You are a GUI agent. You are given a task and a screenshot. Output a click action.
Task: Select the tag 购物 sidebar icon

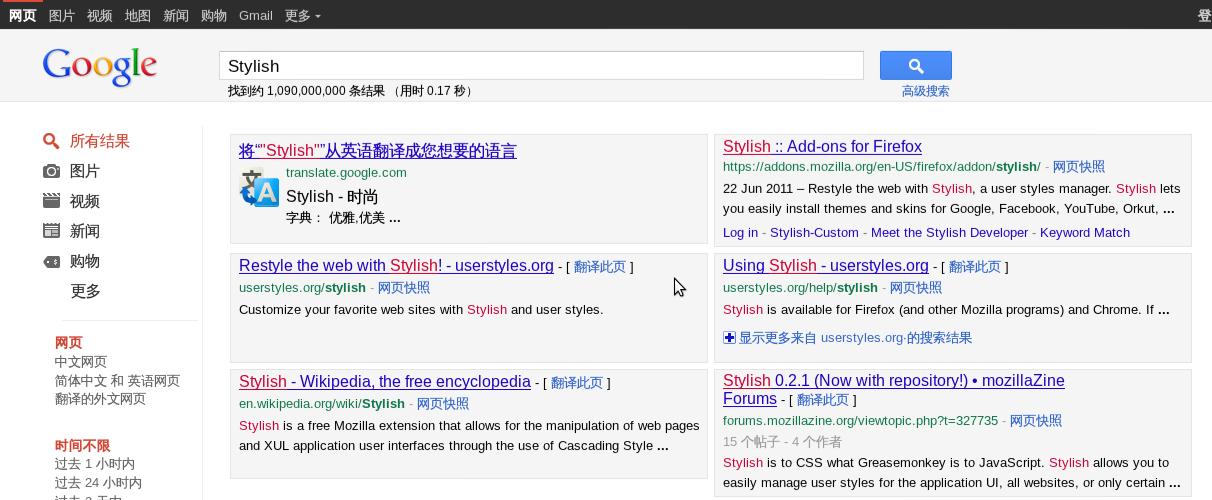(51, 261)
